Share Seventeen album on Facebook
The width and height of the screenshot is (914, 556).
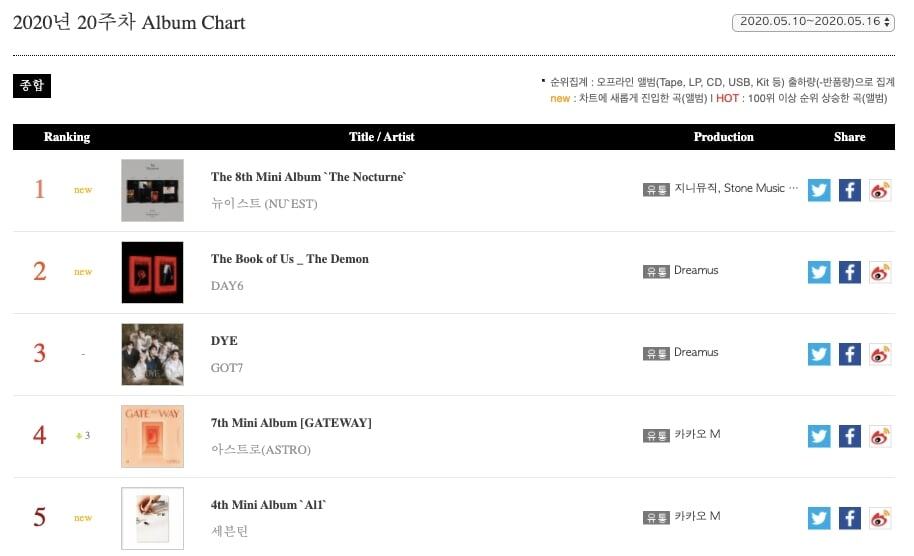[849, 517]
